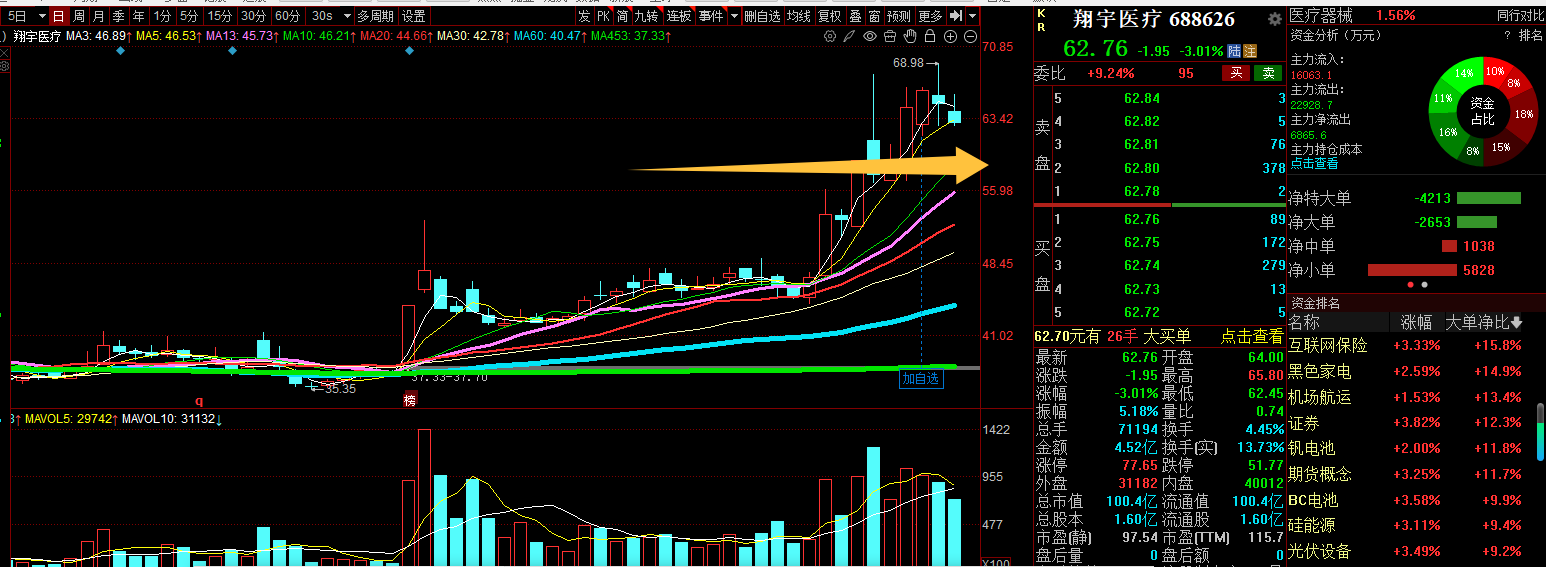Click the 发 toolbar button
Viewport: 1546px width, 567px height.
tap(584, 16)
